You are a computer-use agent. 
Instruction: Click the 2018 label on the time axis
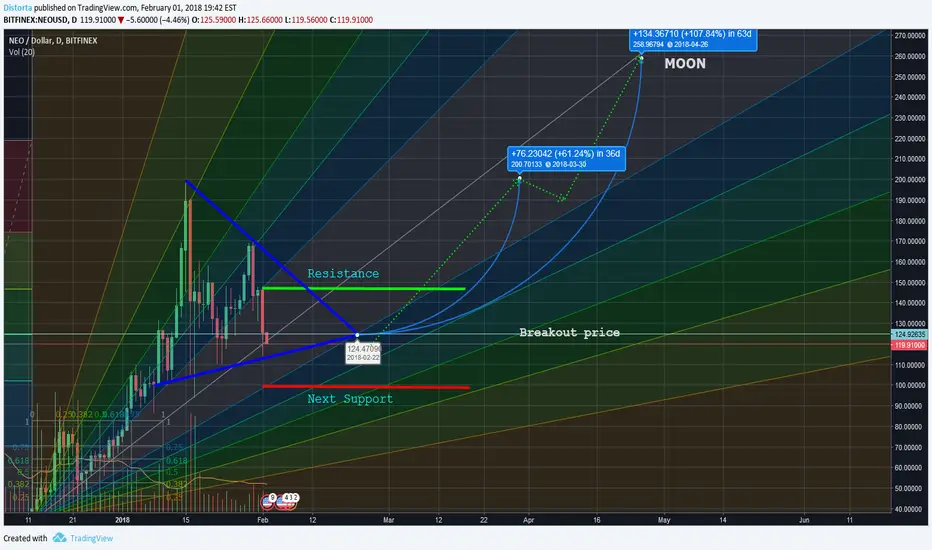click(x=122, y=520)
